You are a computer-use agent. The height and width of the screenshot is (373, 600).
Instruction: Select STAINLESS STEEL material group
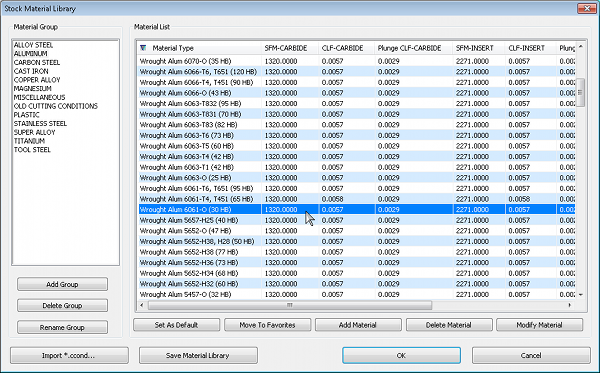click(x=40, y=124)
